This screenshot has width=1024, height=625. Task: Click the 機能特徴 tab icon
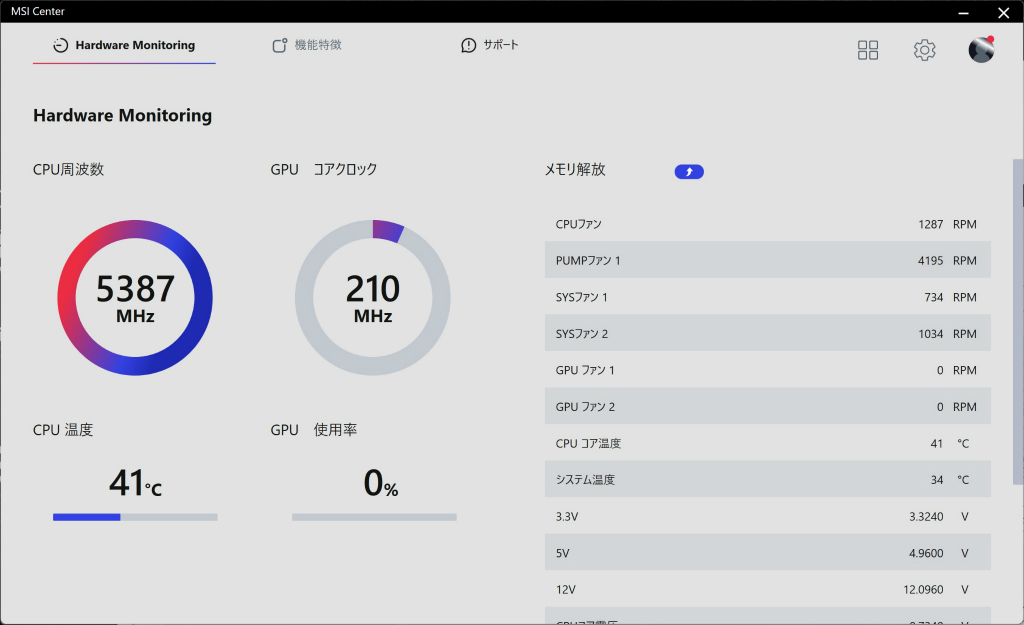pos(280,45)
